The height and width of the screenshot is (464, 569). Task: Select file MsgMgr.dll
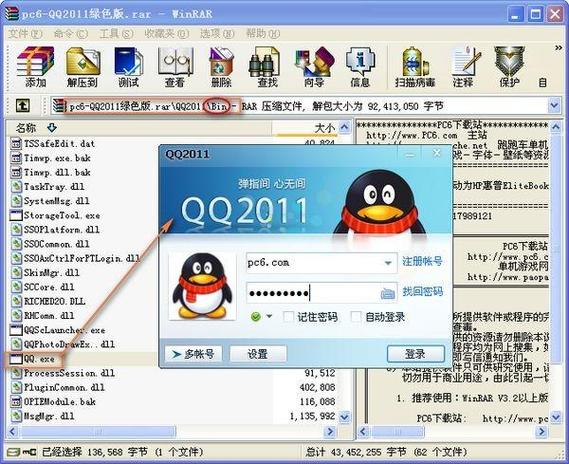[42, 416]
